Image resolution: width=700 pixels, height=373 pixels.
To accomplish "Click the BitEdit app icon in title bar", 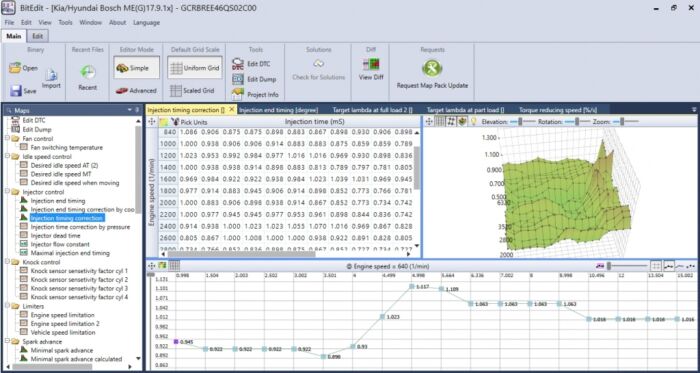I will coord(9,8).
